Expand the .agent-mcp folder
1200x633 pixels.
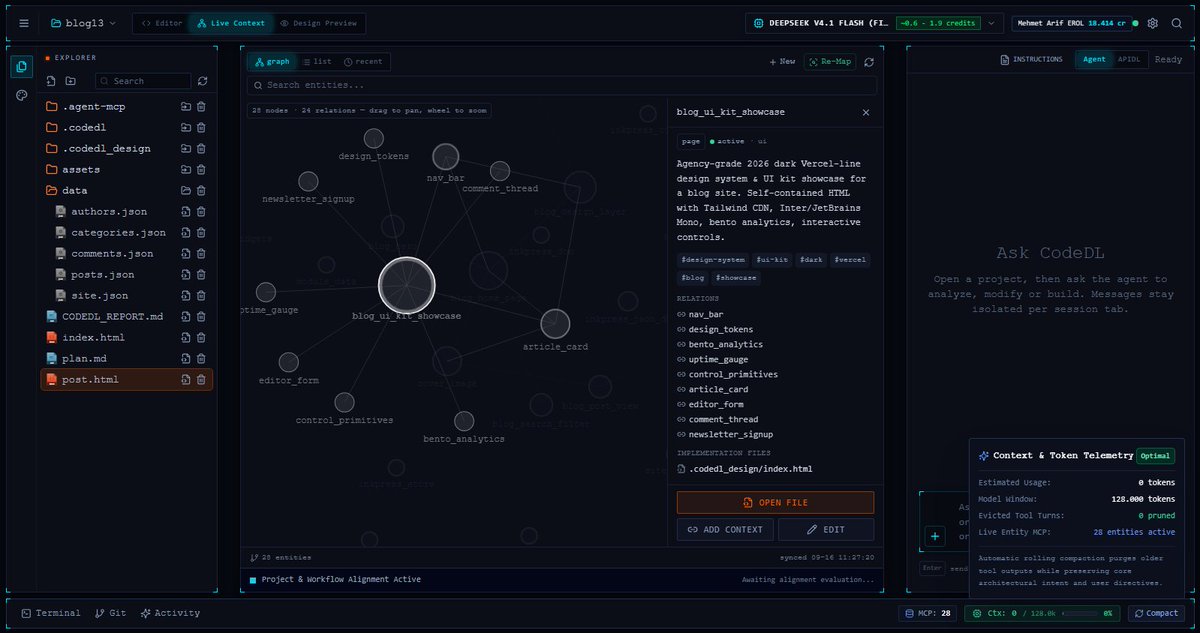click(x=94, y=106)
